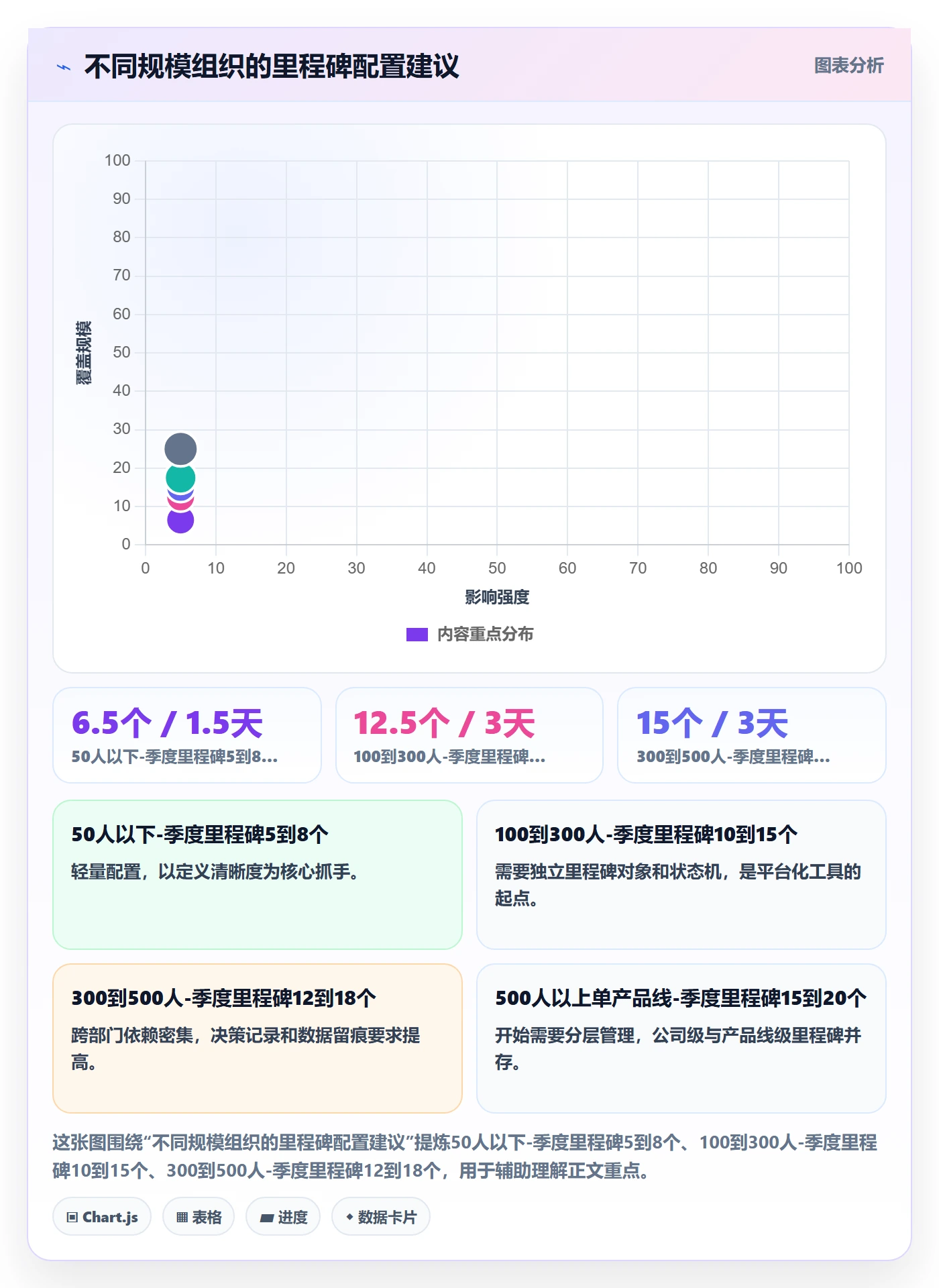Click the "进度" tag

pos(283,1217)
